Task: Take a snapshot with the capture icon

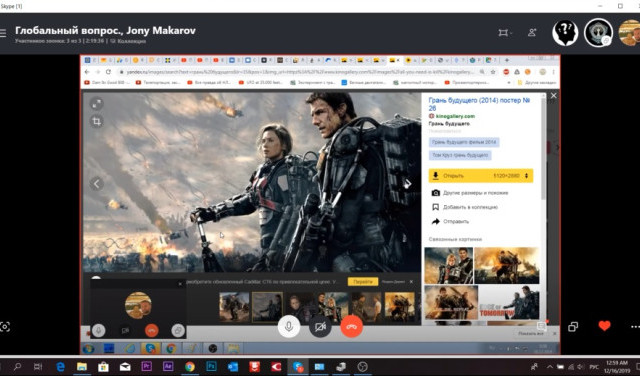Action: pyautogui.click(x=4, y=327)
